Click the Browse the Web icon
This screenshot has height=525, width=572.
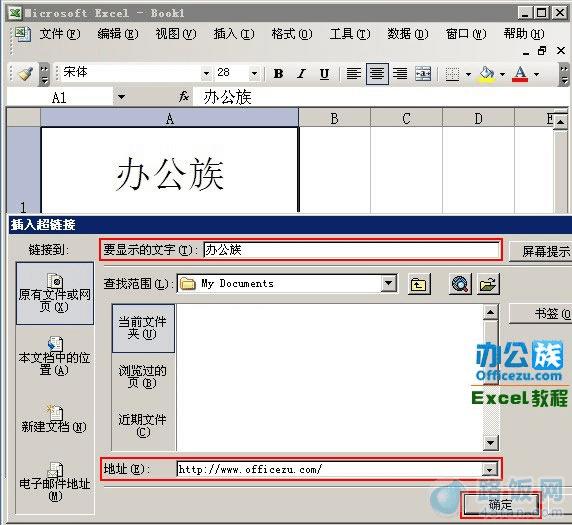pos(460,283)
